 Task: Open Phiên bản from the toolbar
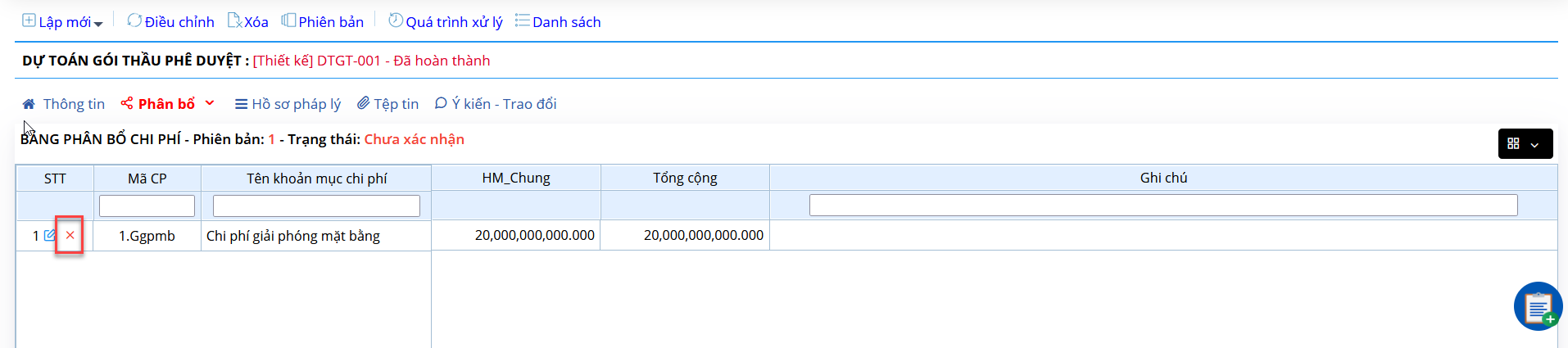tap(323, 21)
